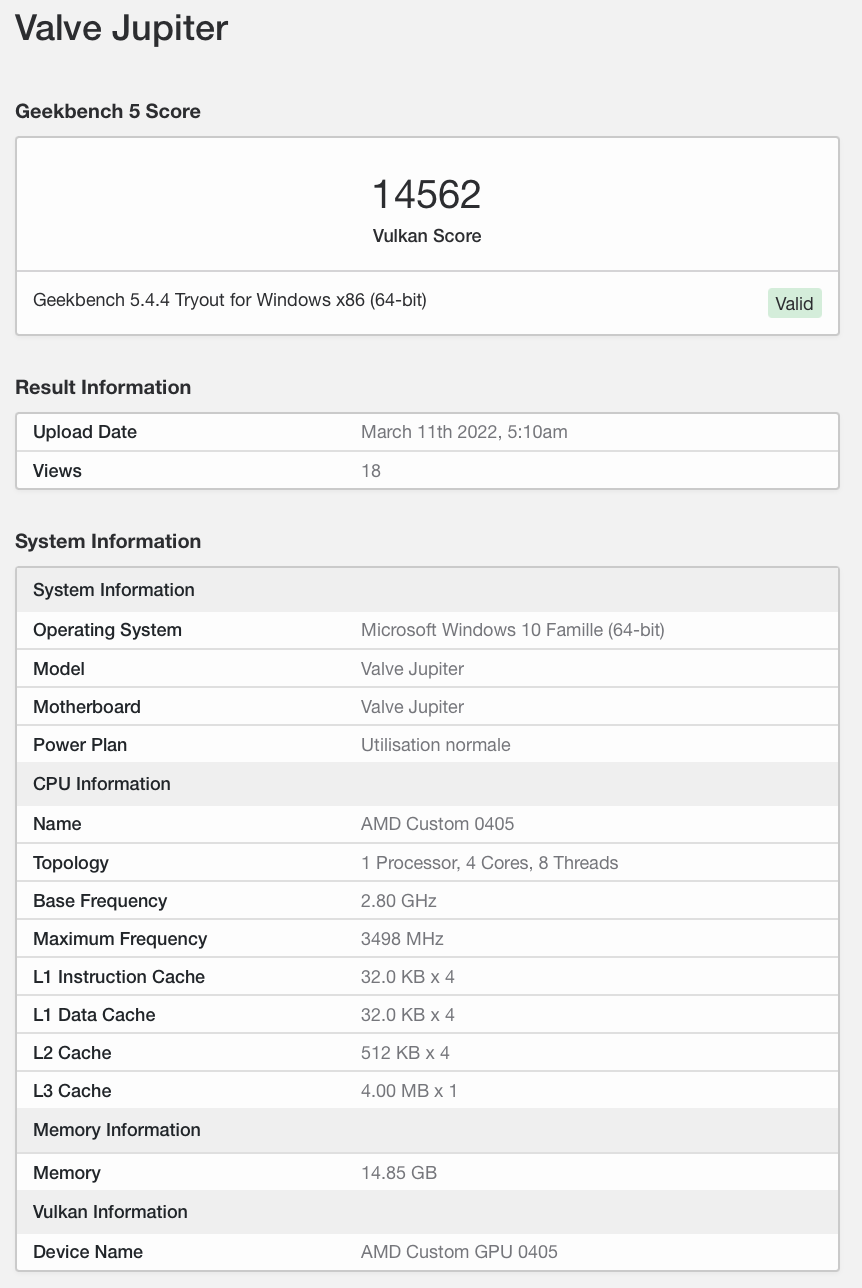Click the L3 Cache value 4.00 MB

point(409,1091)
